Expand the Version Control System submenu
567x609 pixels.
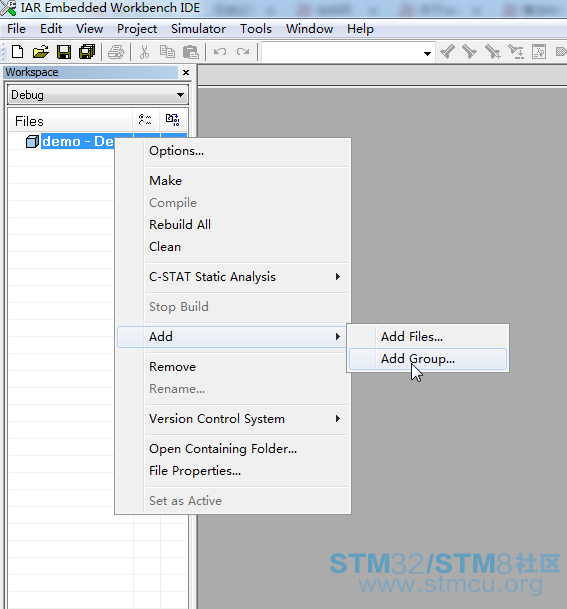click(337, 419)
